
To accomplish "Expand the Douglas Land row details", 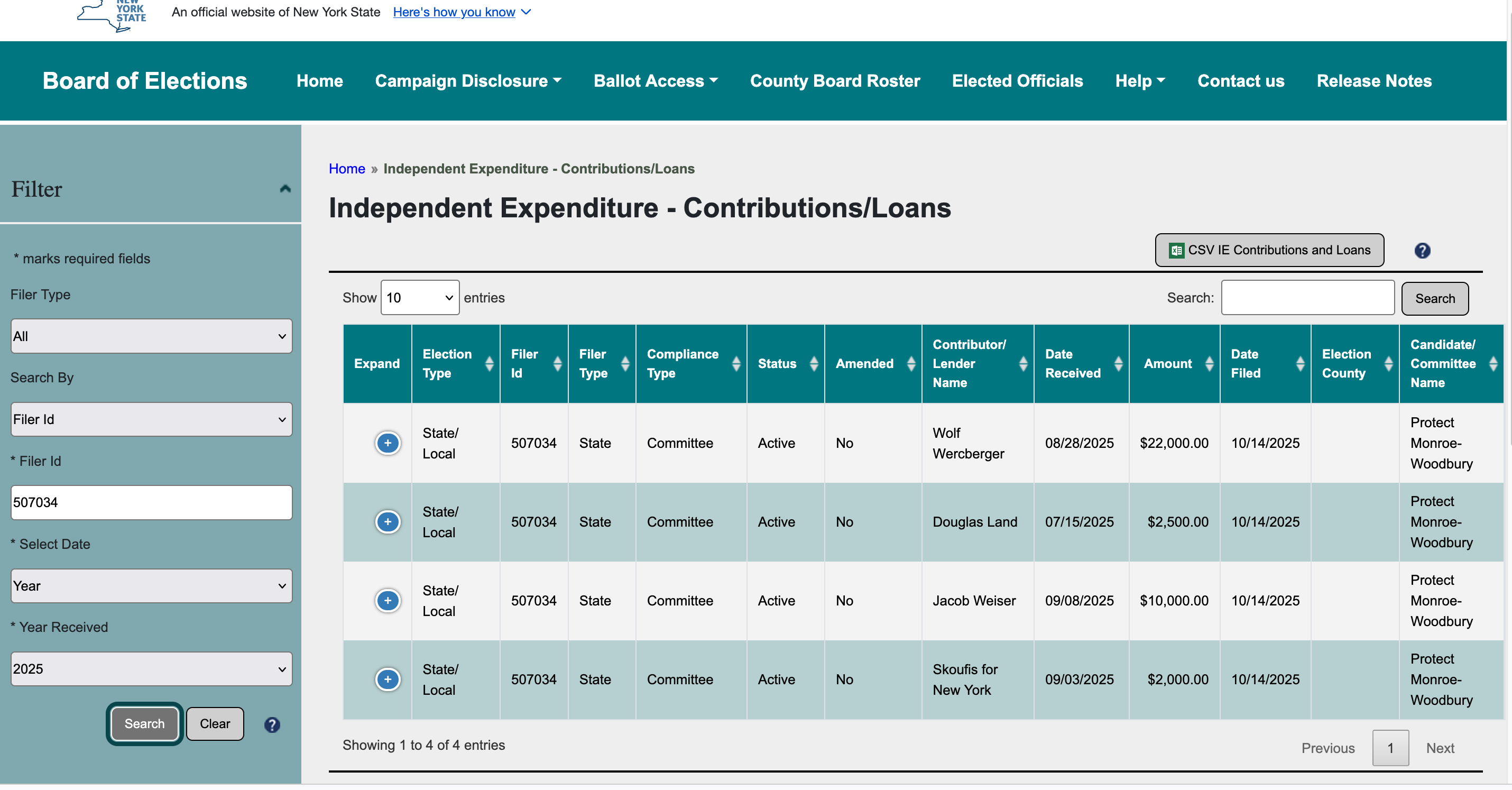I will click(388, 522).
